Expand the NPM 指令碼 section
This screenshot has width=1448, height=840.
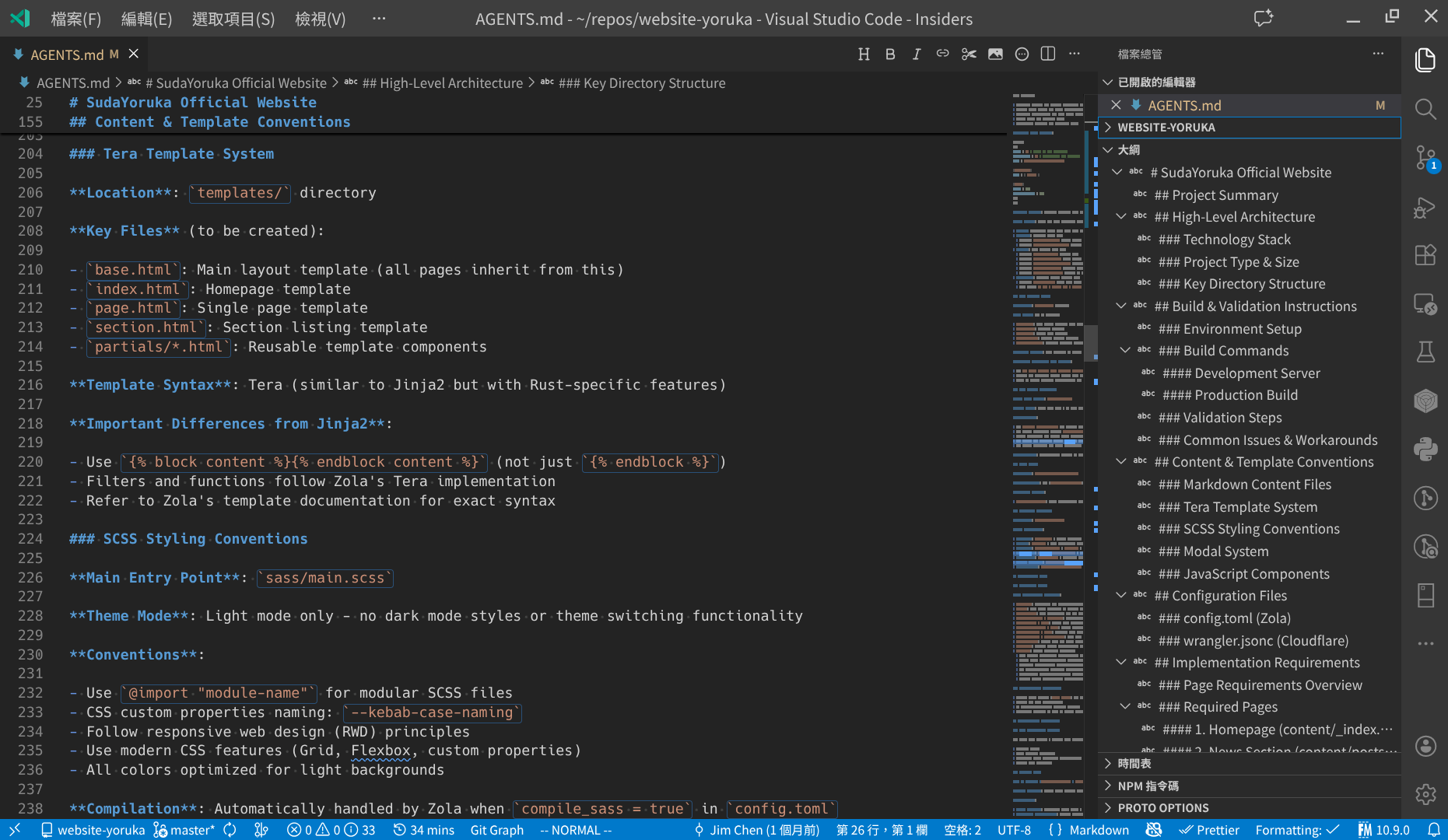1148,786
